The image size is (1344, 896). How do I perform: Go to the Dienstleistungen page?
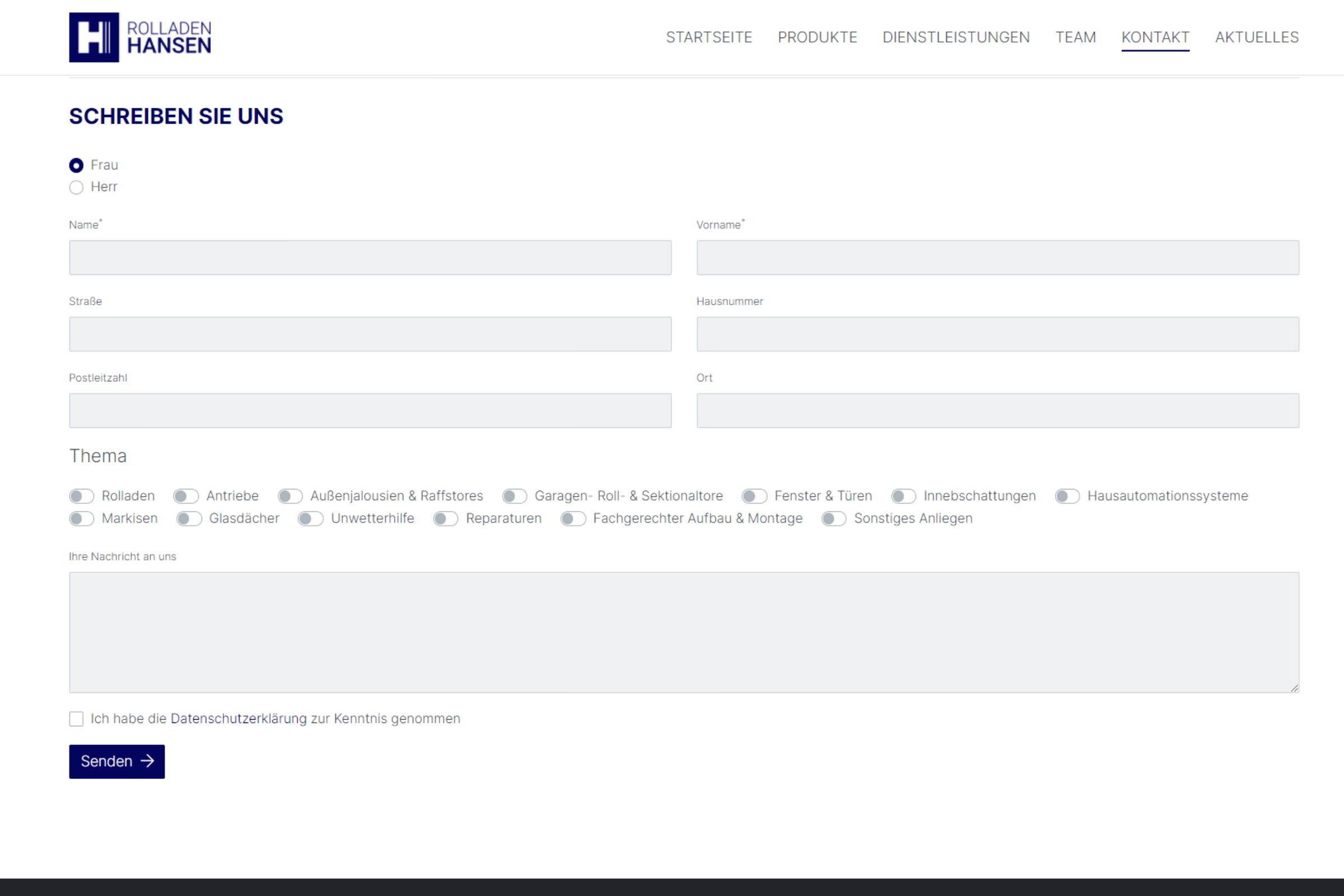(x=956, y=37)
